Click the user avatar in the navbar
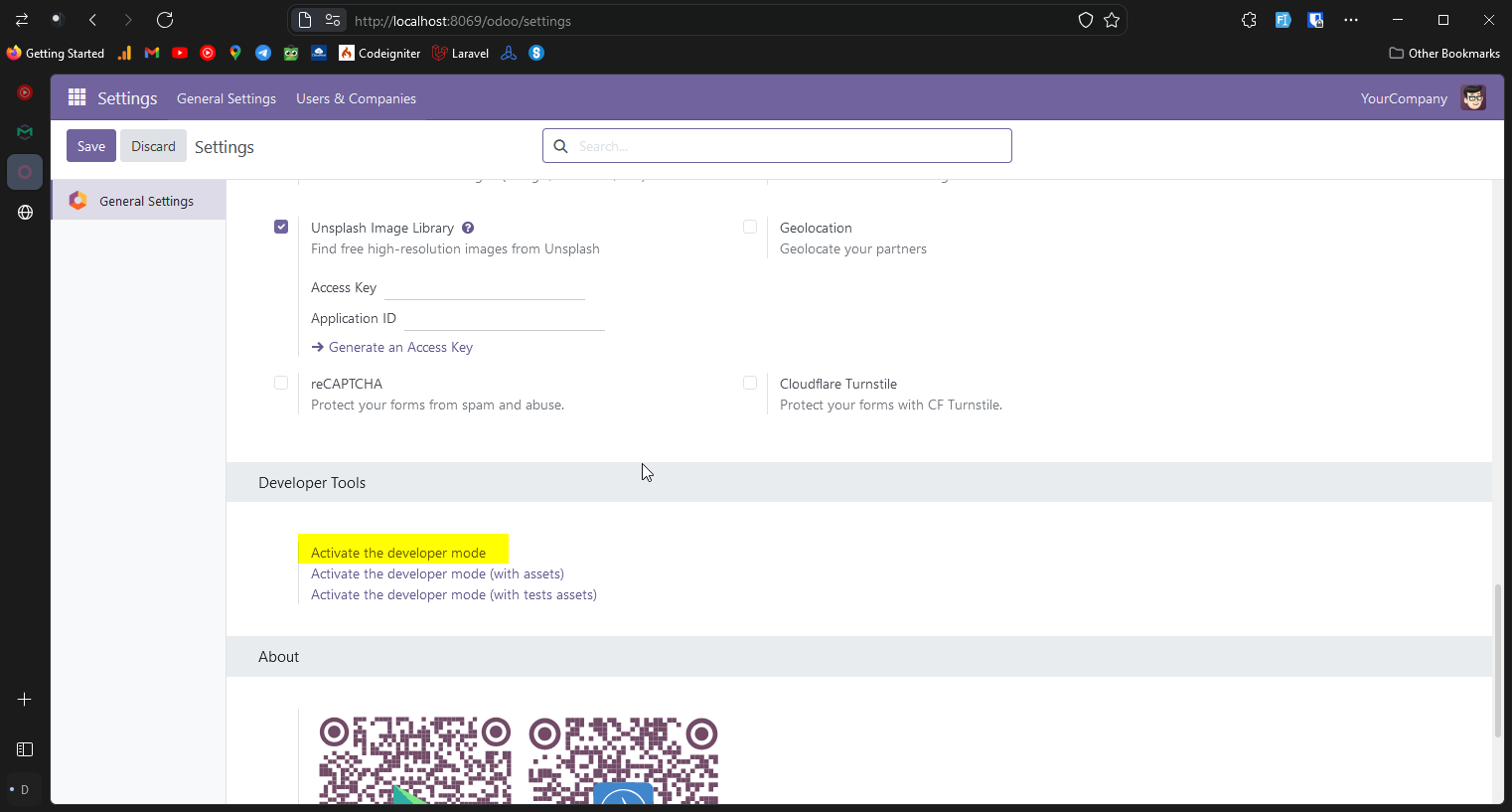 (1473, 97)
